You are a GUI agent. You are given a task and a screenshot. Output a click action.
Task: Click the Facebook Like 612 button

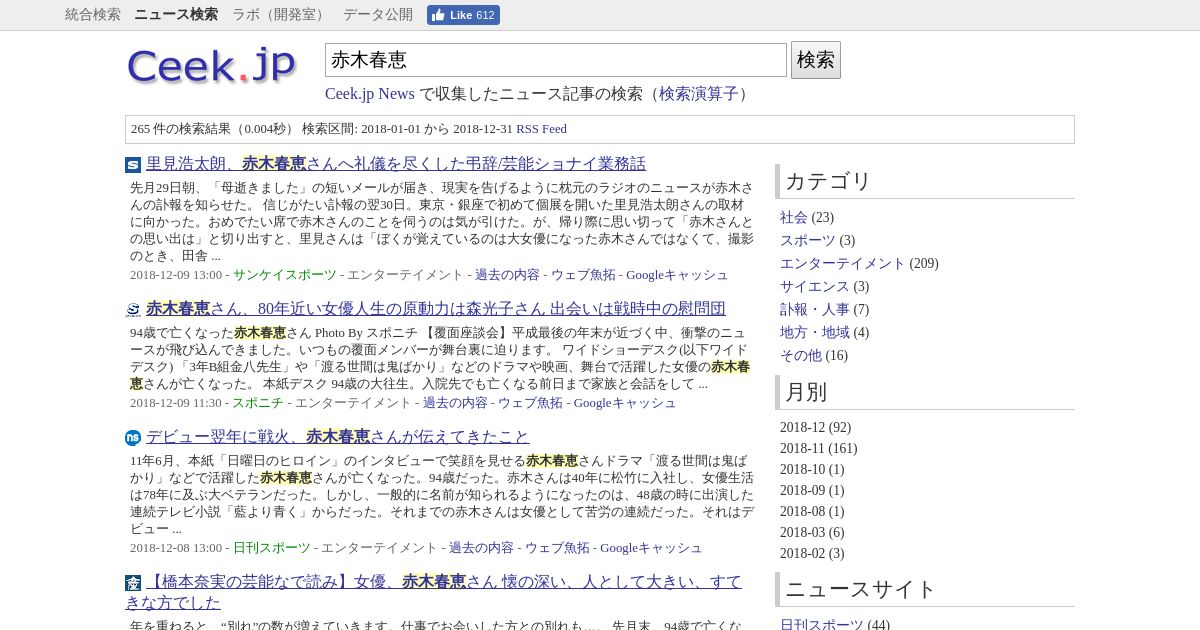point(463,15)
